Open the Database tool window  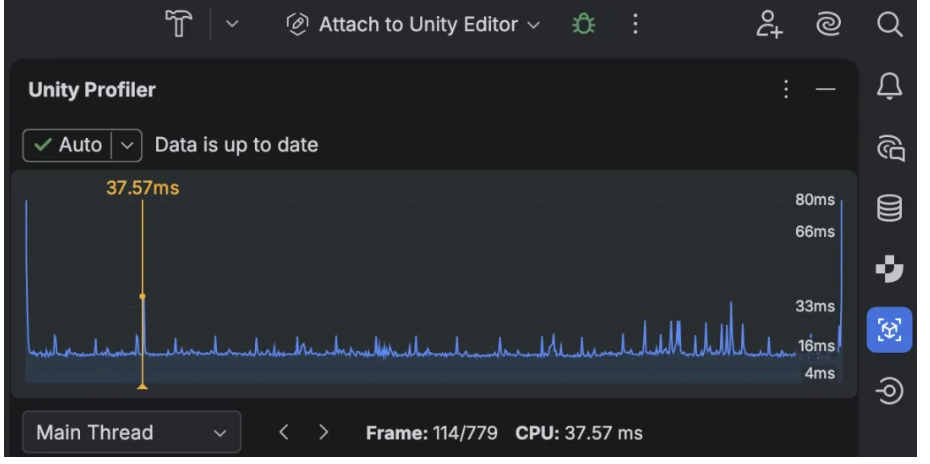click(889, 210)
